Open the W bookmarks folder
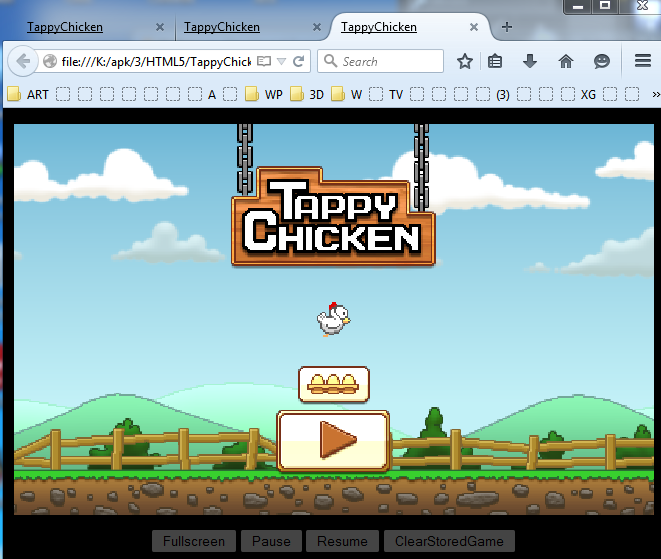Image resolution: width=661 pixels, height=559 pixels. click(x=347, y=94)
